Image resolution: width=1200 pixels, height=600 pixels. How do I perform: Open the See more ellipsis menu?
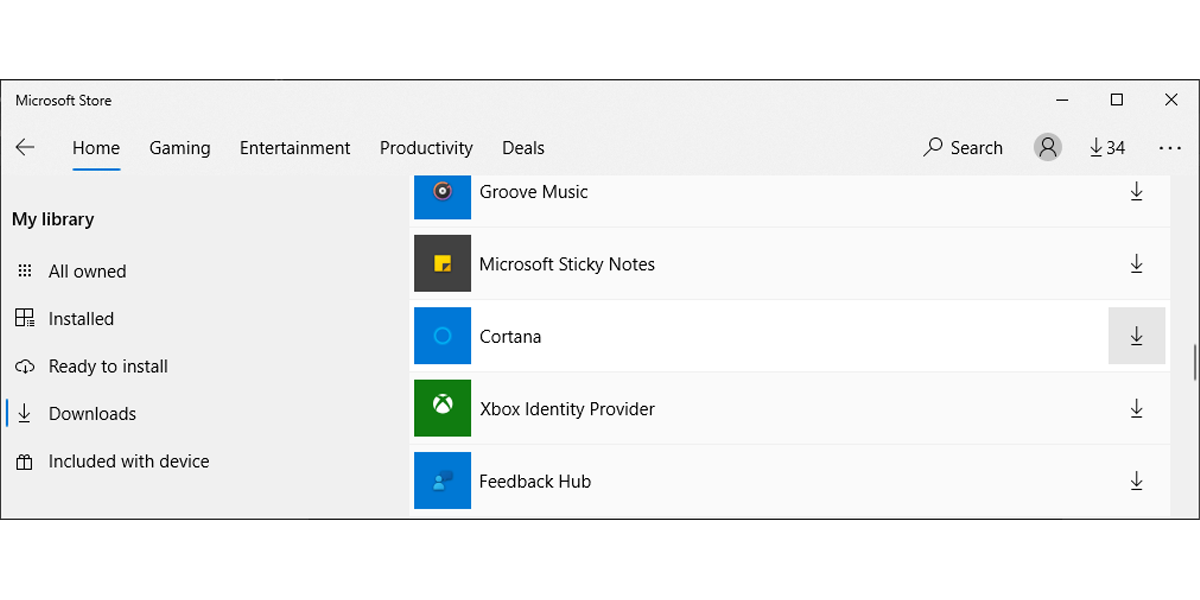pos(1170,148)
